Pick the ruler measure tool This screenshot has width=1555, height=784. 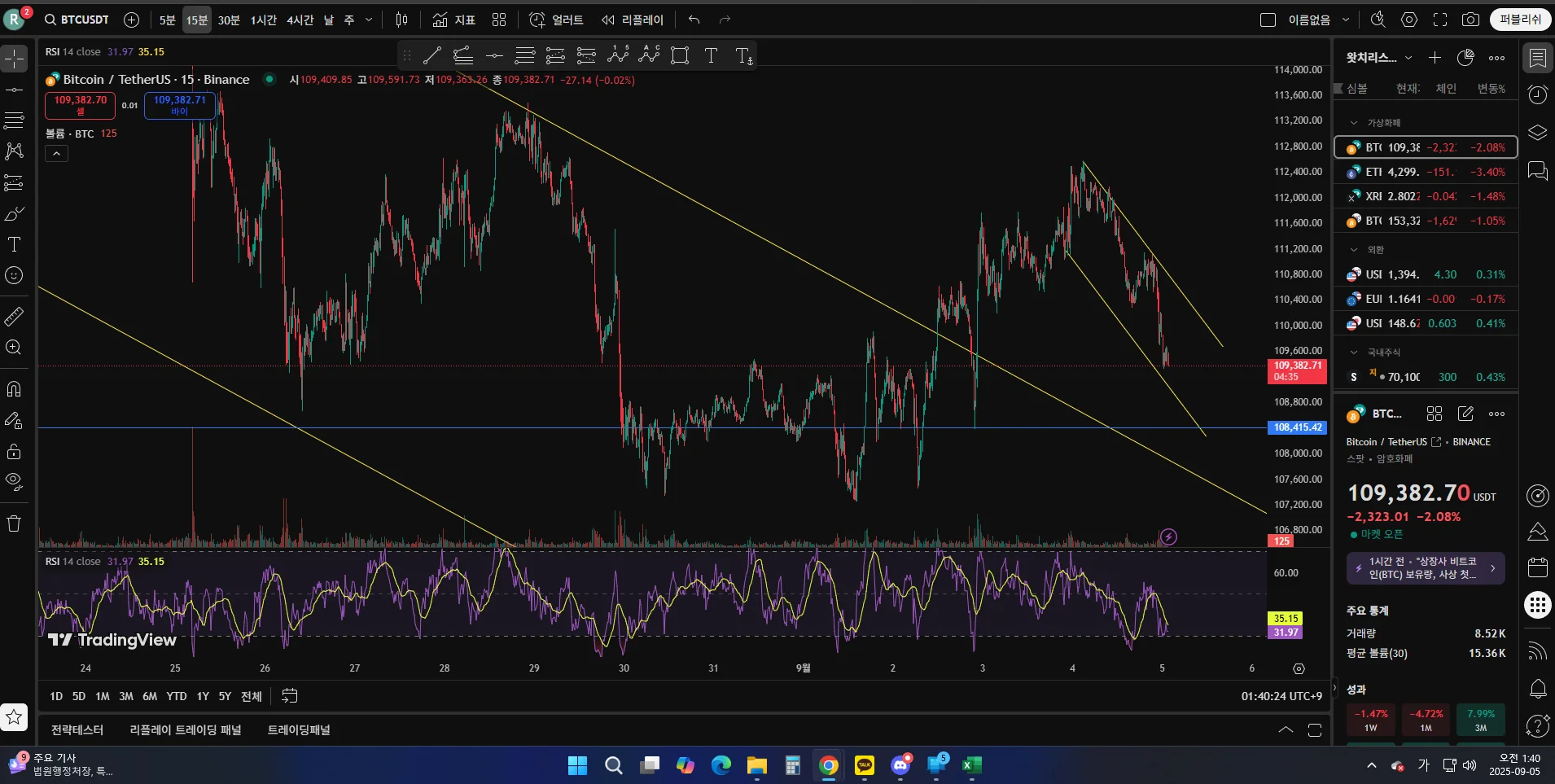(x=15, y=317)
